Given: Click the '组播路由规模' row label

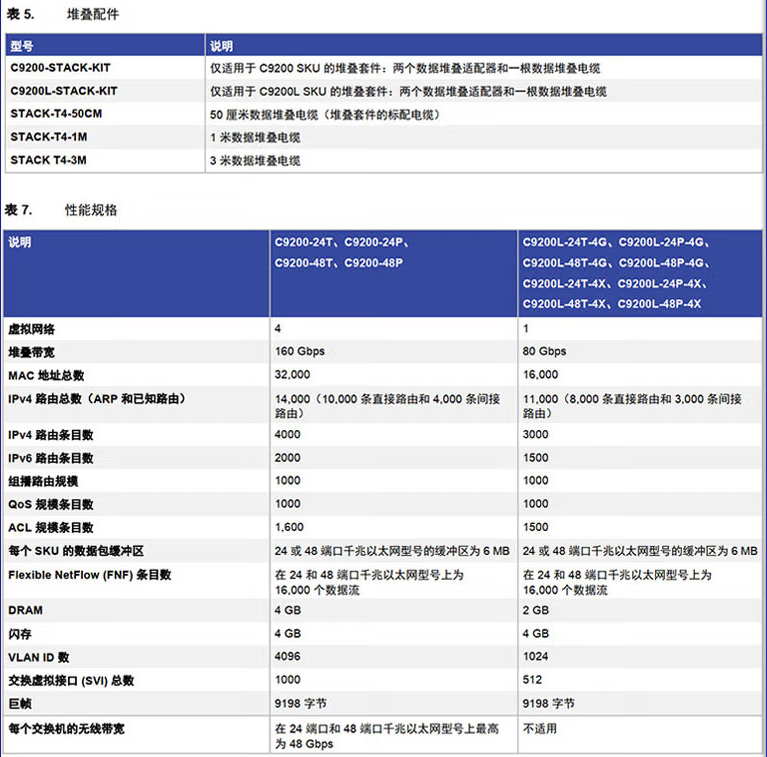Looking at the screenshot, I should [x=43, y=481].
